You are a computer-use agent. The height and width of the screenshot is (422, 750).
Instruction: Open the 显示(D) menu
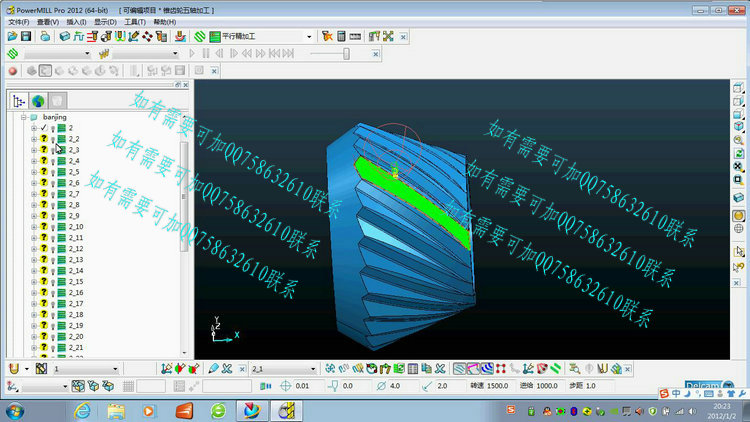[105, 22]
